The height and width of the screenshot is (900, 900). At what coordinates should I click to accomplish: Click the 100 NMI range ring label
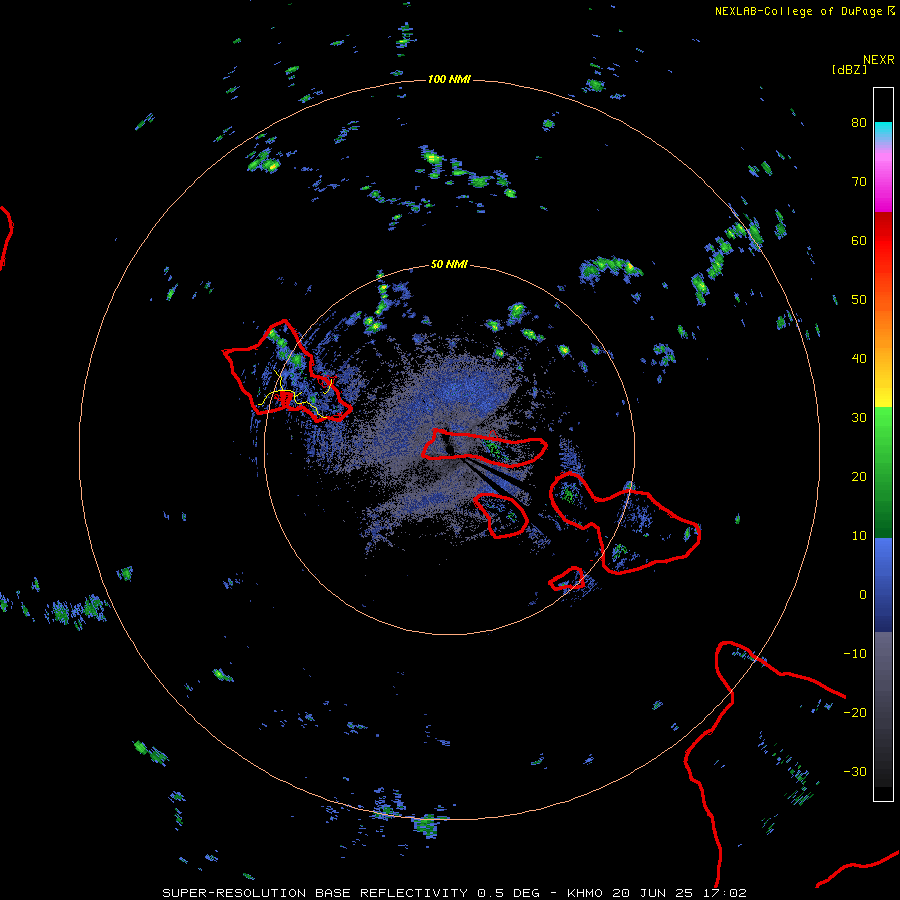tap(449, 79)
